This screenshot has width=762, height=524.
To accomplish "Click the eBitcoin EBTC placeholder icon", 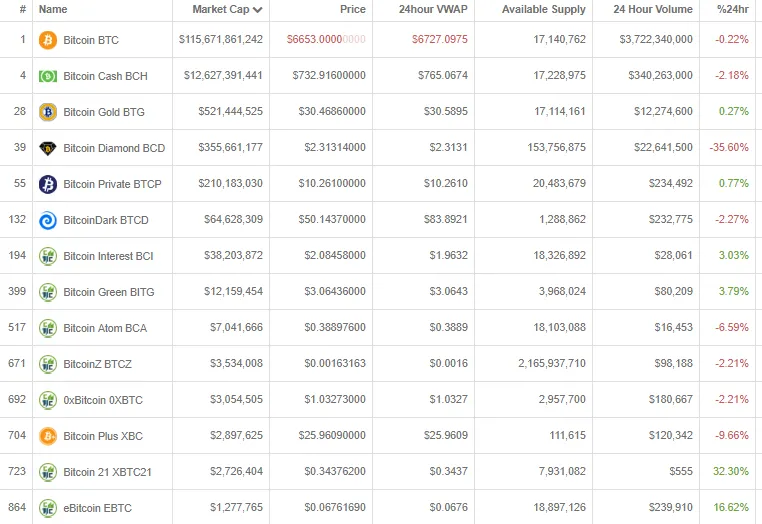I will [x=48, y=508].
